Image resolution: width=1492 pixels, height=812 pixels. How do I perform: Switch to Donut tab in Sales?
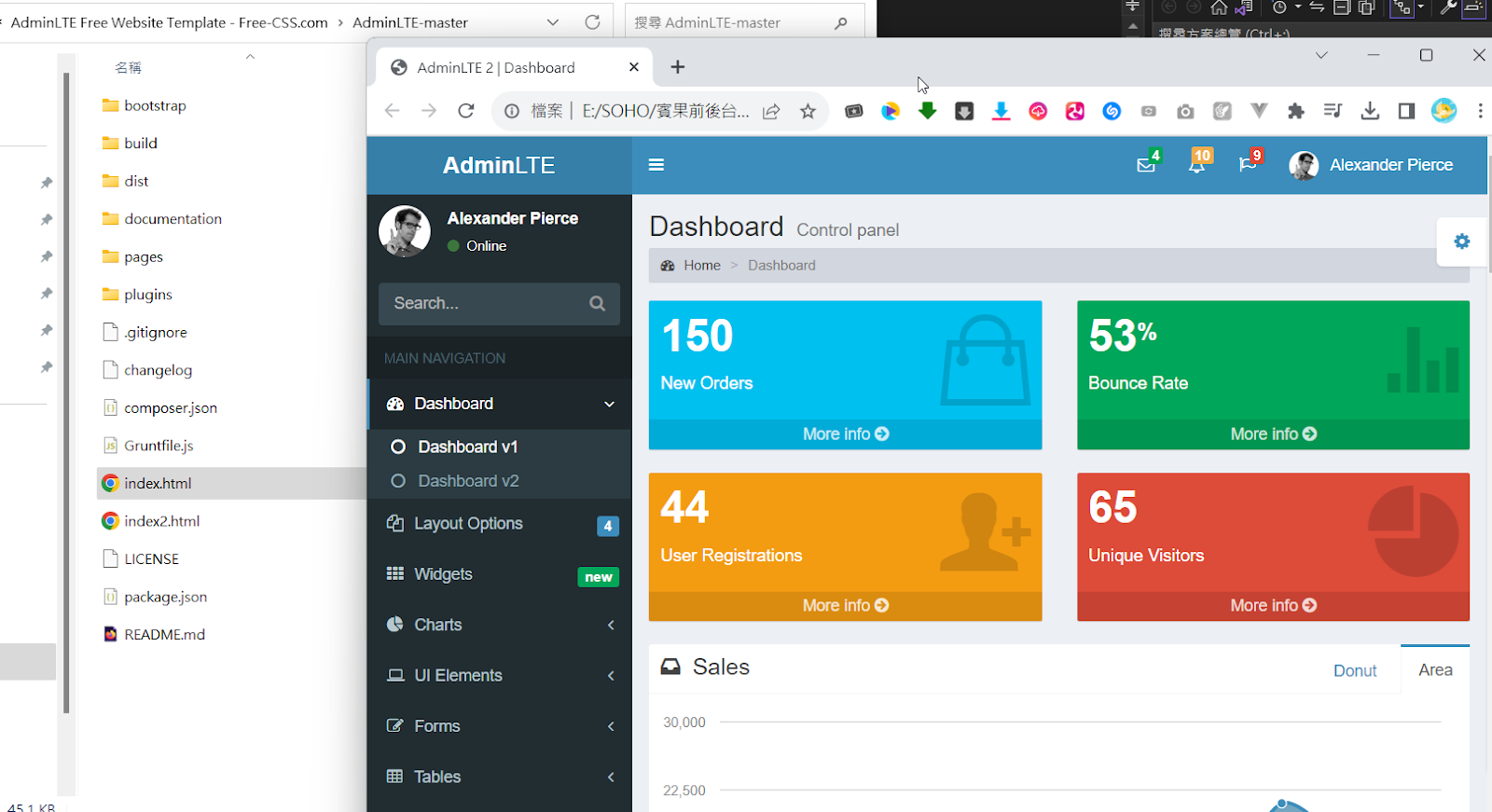click(x=1355, y=671)
